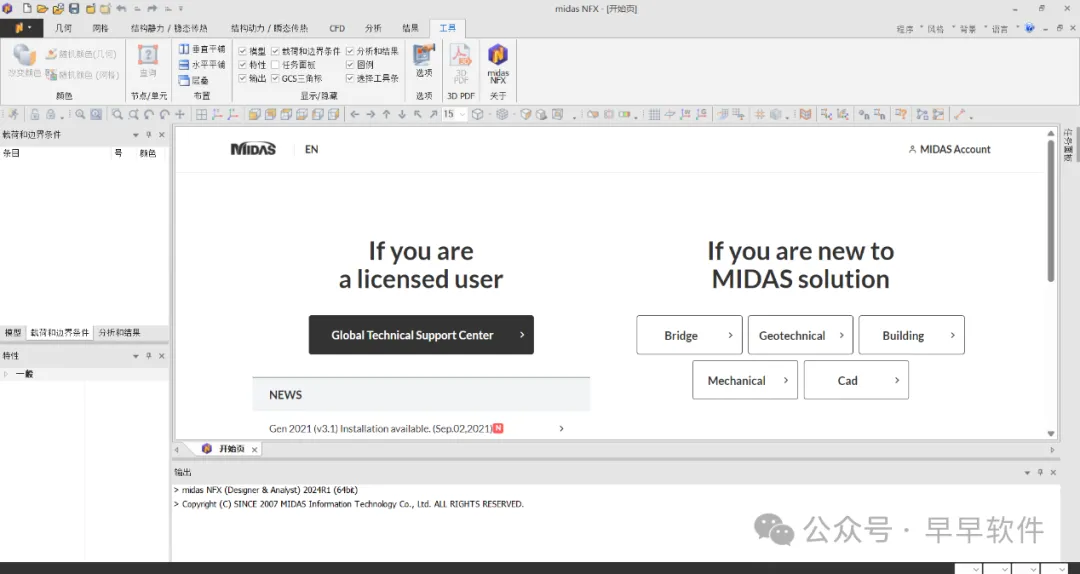The image size is (1080, 574).
Task: Switch to the 网格 ribbon tab
Action: pyautogui.click(x=101, y=28)
